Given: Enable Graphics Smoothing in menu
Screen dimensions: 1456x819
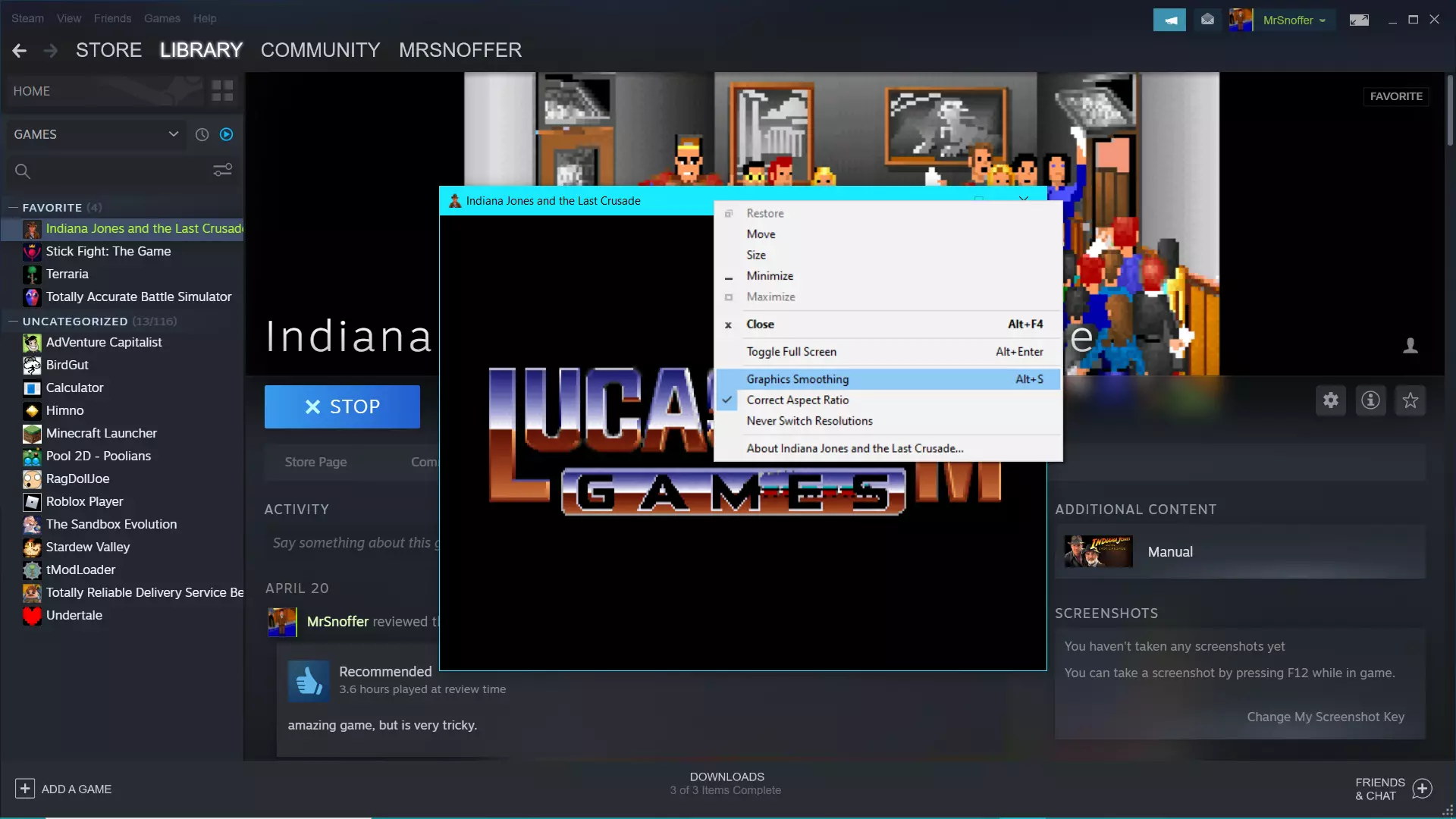Looking at the screenshot, I should coord(797,379).
